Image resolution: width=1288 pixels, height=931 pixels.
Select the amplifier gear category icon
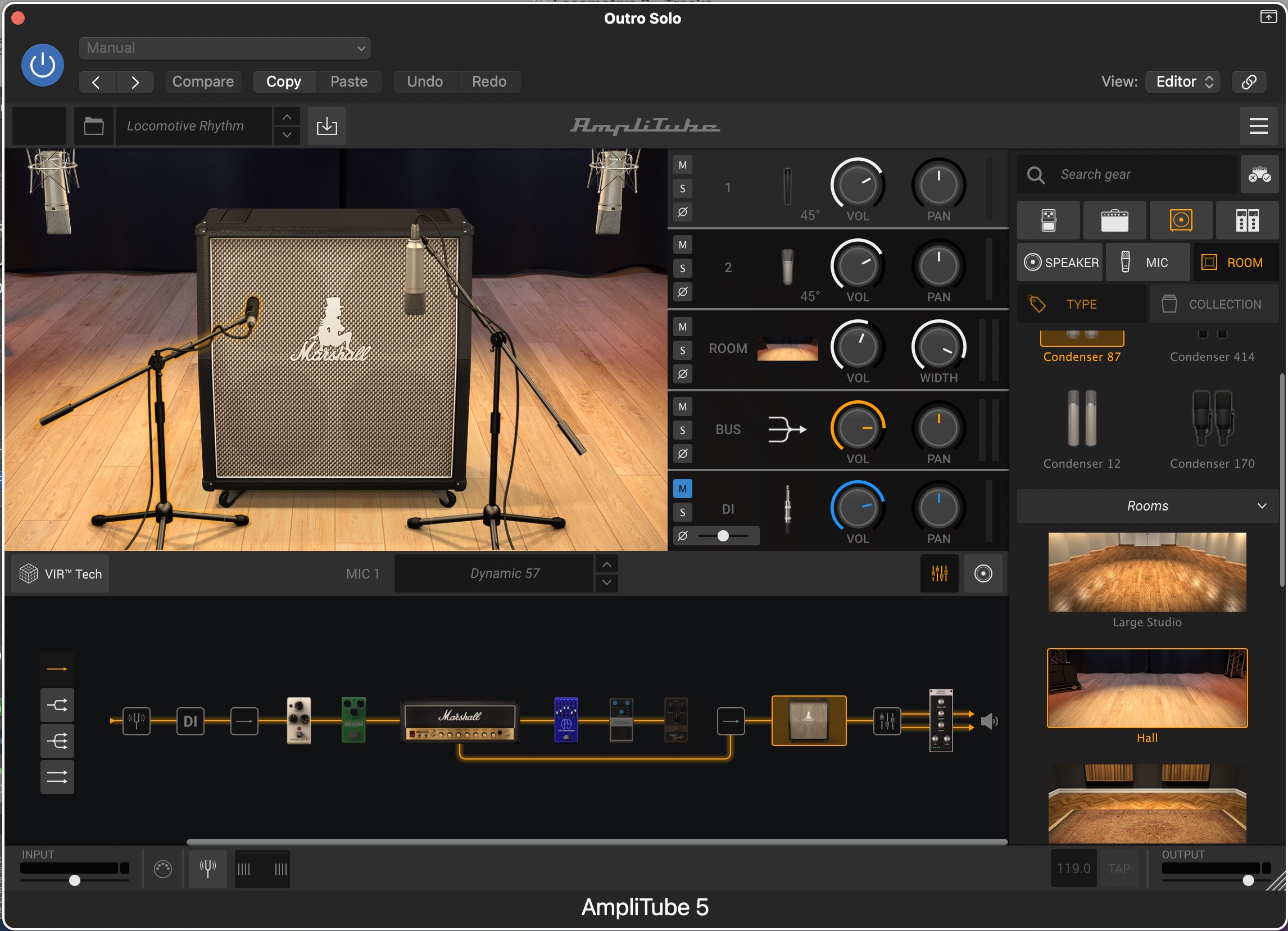(x=1114, y=220)
